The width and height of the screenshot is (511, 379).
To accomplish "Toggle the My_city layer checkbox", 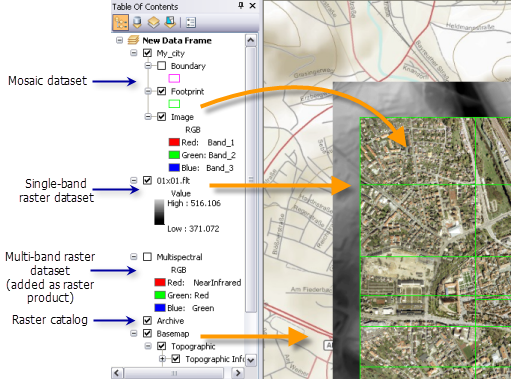I will [147, 53].
